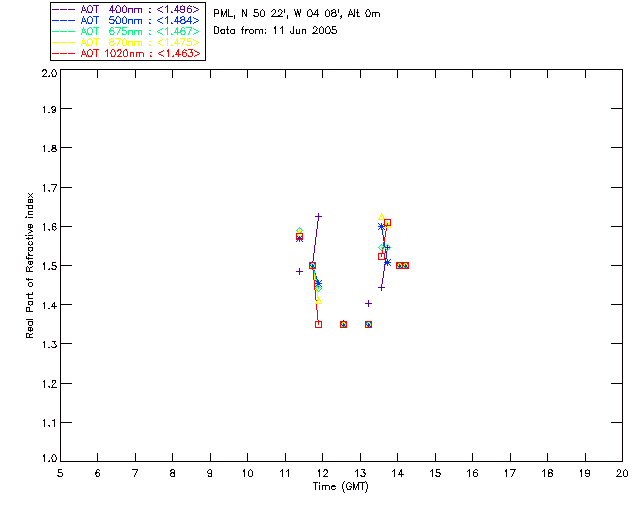This screenshot has width=640, height=512.
Task: Click the blue dashed line sample in the legend
Action: pyautogui.click(x=64, y=20)
